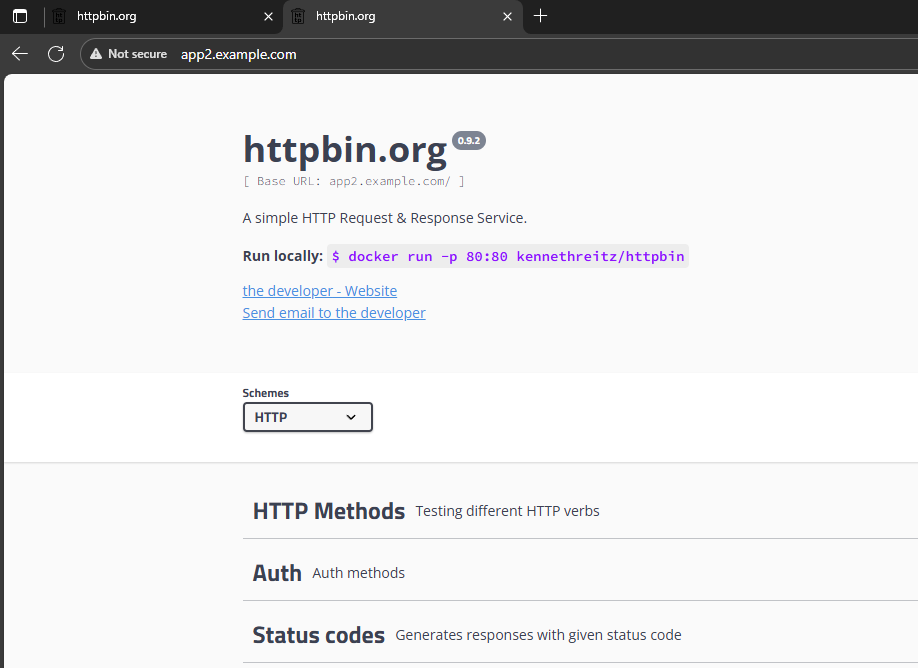Click the 'Auth methods' description

(358, 573)
